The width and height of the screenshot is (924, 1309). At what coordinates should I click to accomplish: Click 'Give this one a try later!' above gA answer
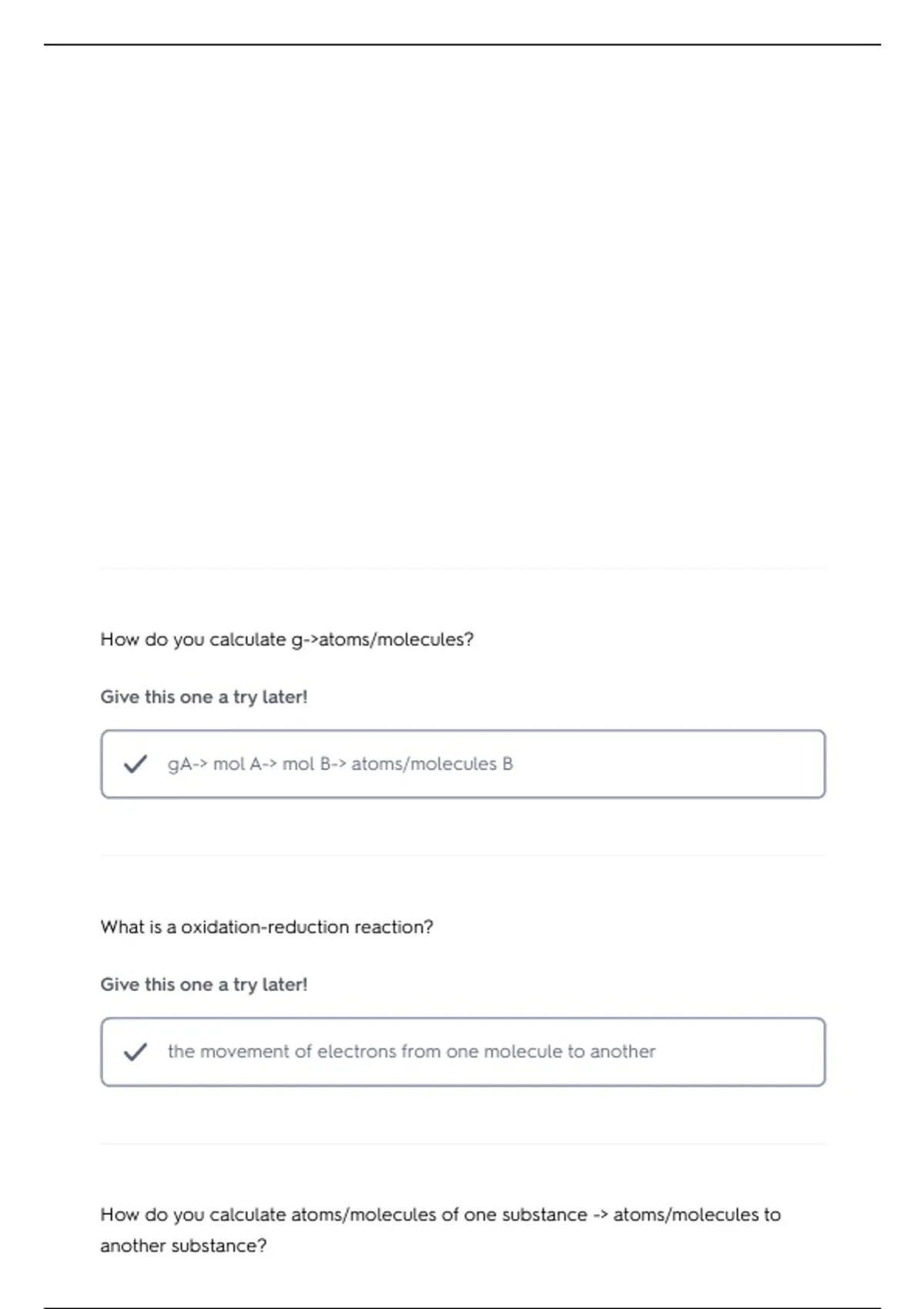coord(204,697)
